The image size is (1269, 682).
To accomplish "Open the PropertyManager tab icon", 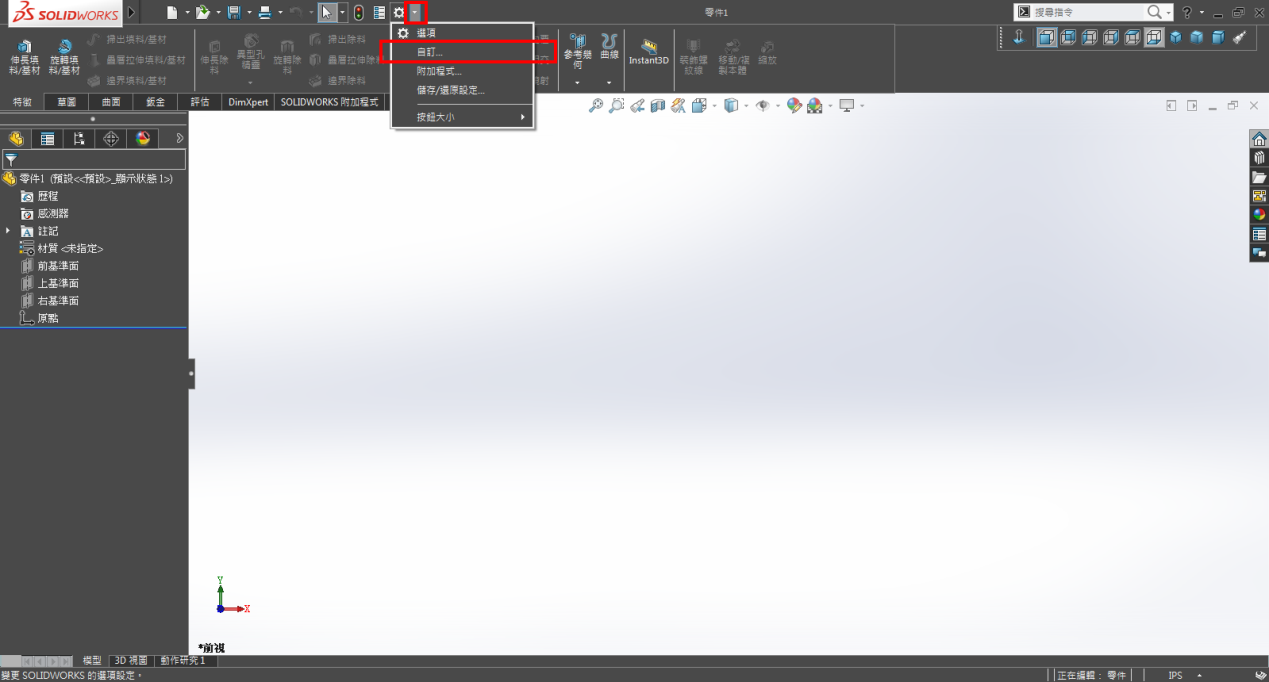I will [x=47, y=139].
